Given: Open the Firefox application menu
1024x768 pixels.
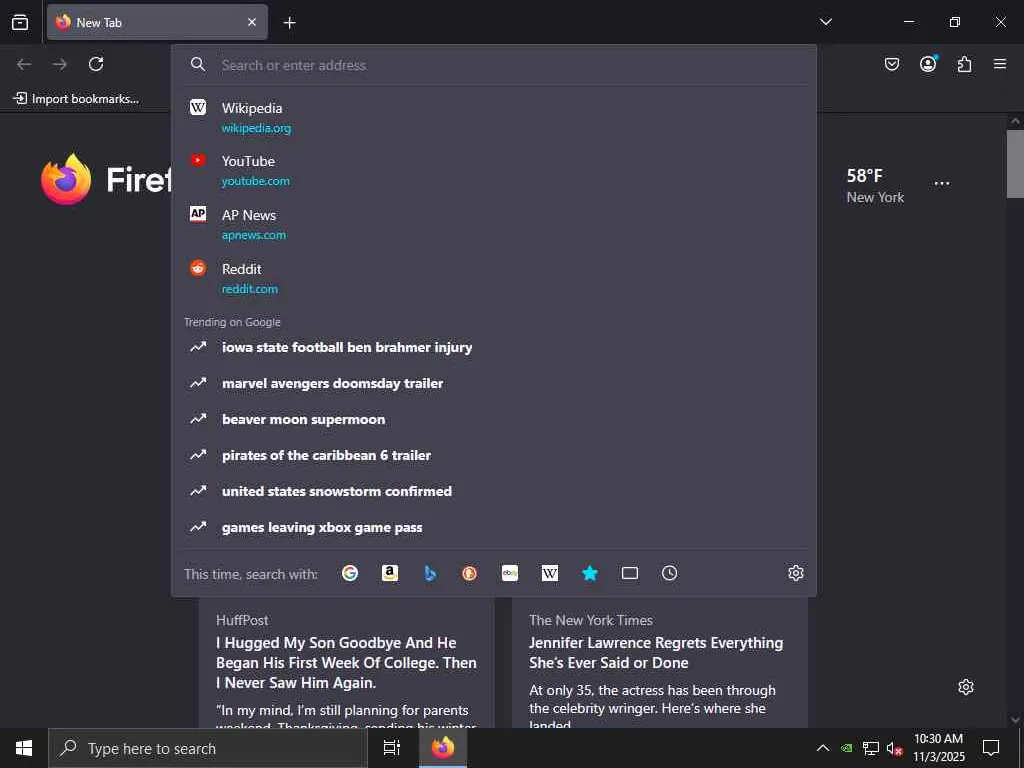Looking at the screenshot, I should 1000,64.
